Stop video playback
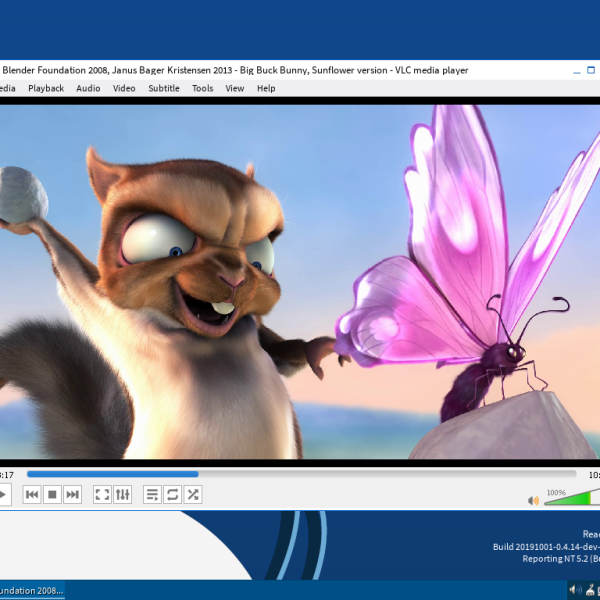600x600 pixels. point(52,494)
